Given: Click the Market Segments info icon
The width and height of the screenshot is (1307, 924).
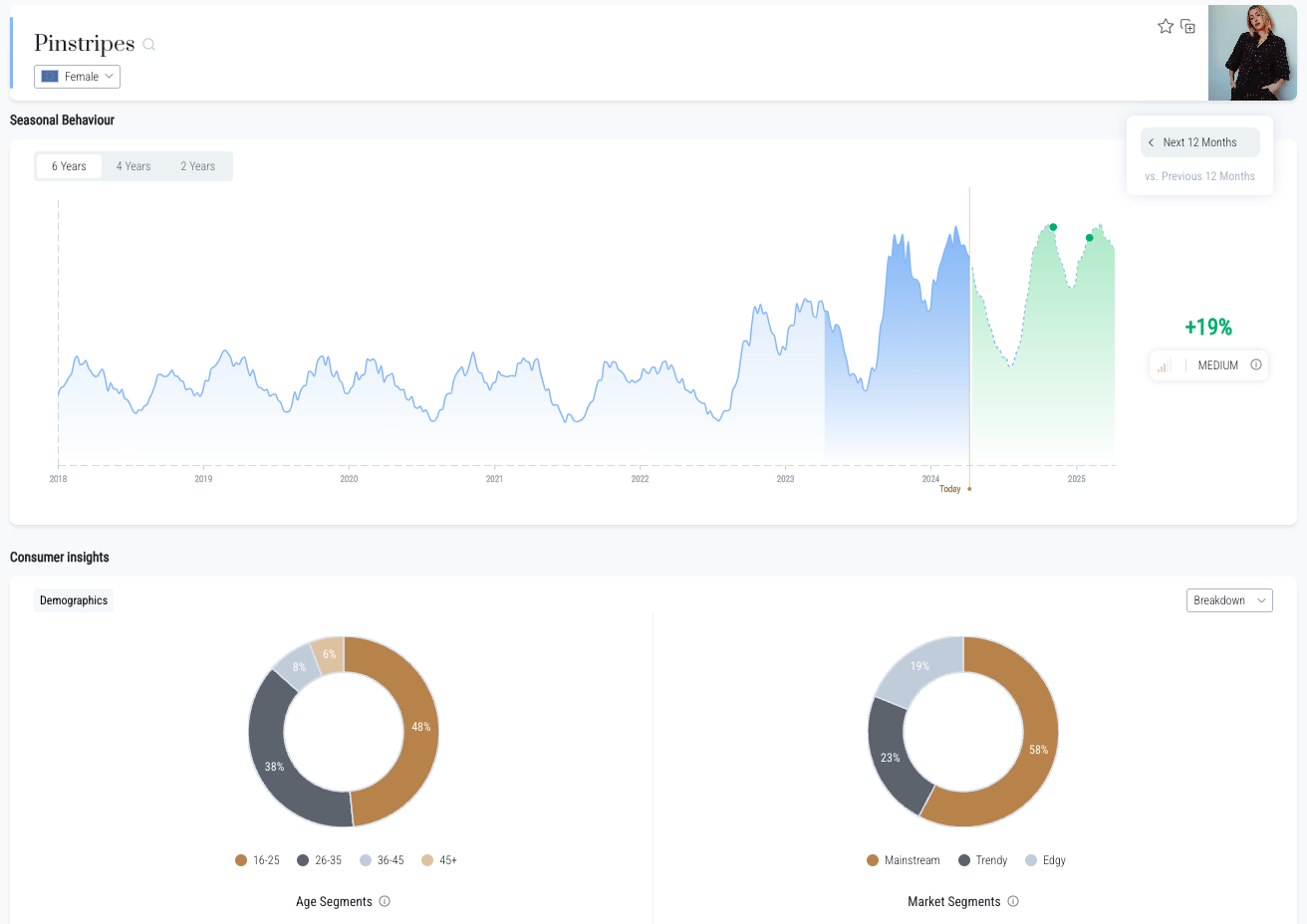Looking at the screenshot, I should click(1013, 901).
